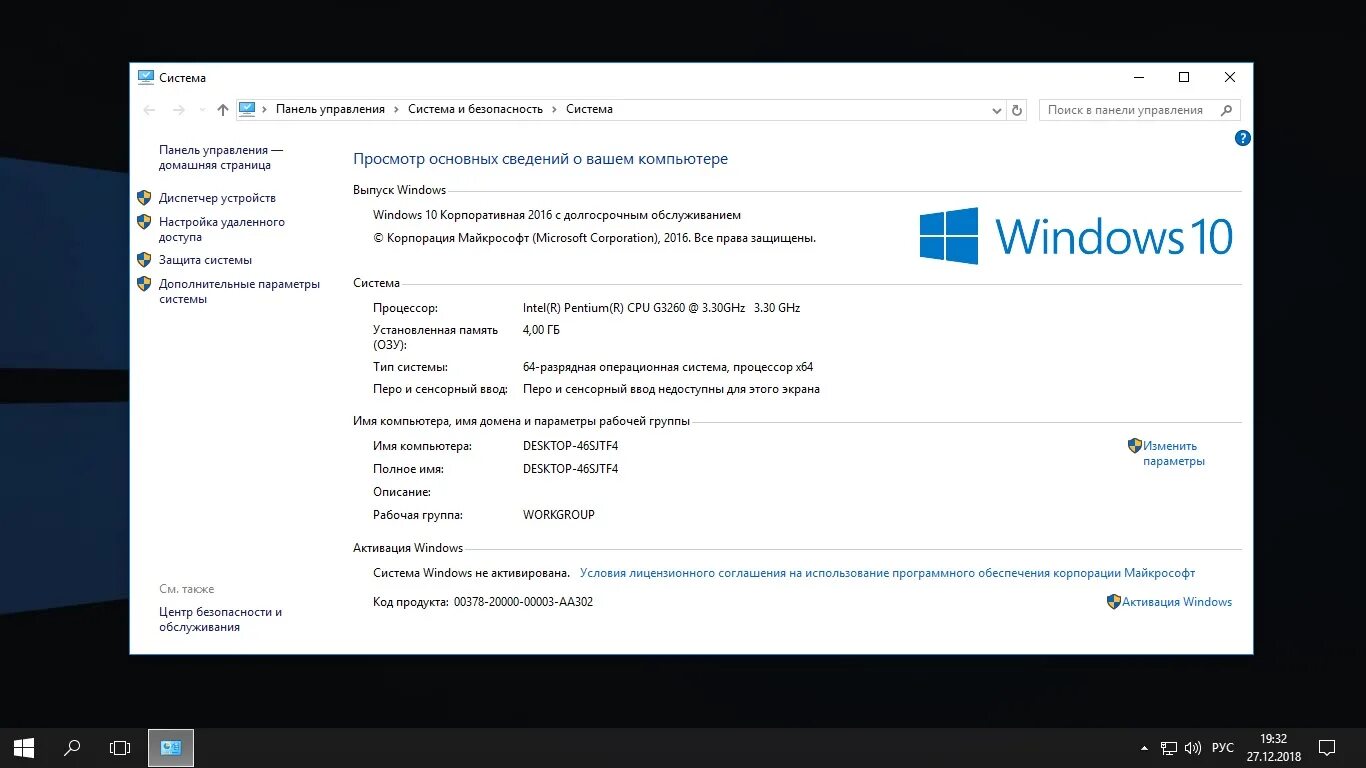1366x768 pixels.
Task: Open Панель управления — домашняя страница
Action: 221,157
